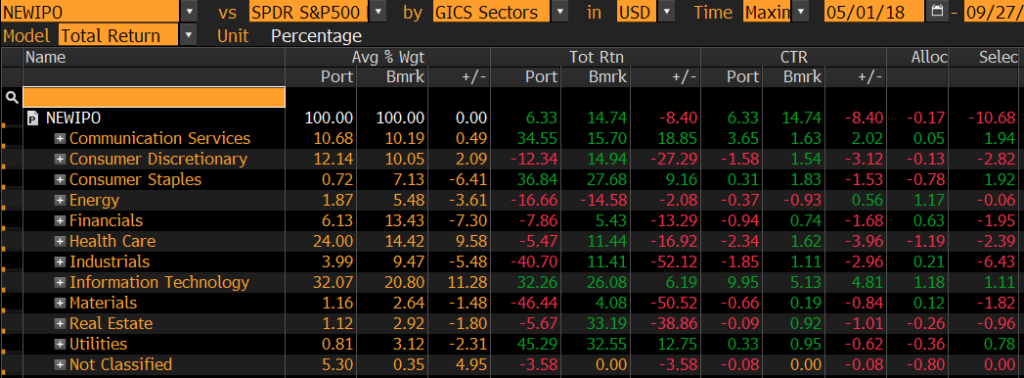Viewport: 1024px width, 378px height.
Task: Click the search magnifier icon
Action: coord(11,97)
